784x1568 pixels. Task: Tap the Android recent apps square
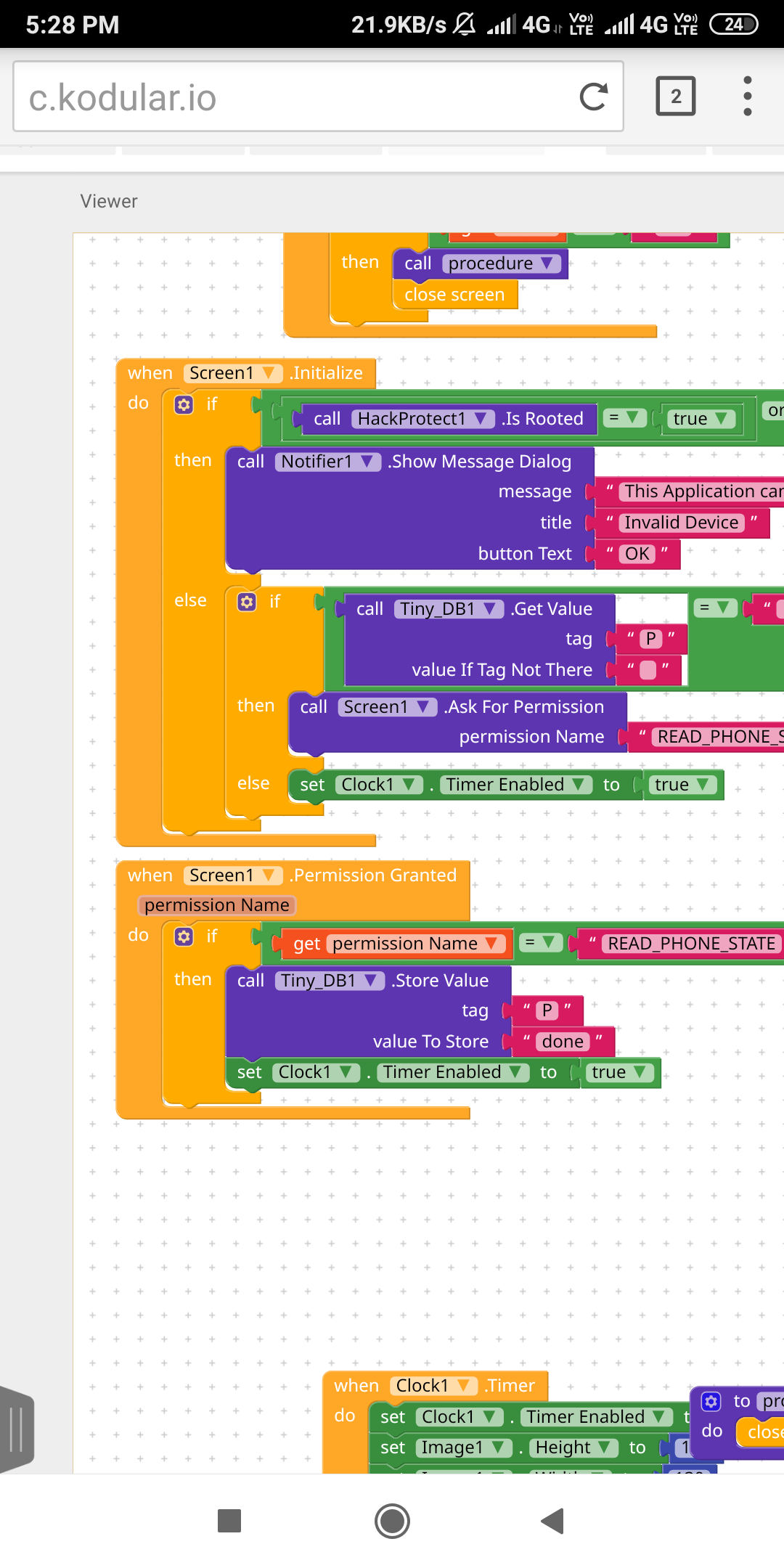click(x=229, y=1521)
